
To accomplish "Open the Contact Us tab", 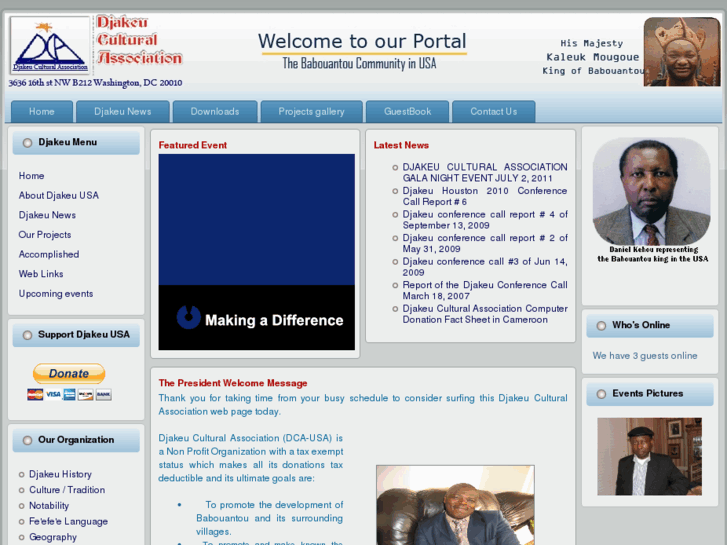I will tap(494, 112).
